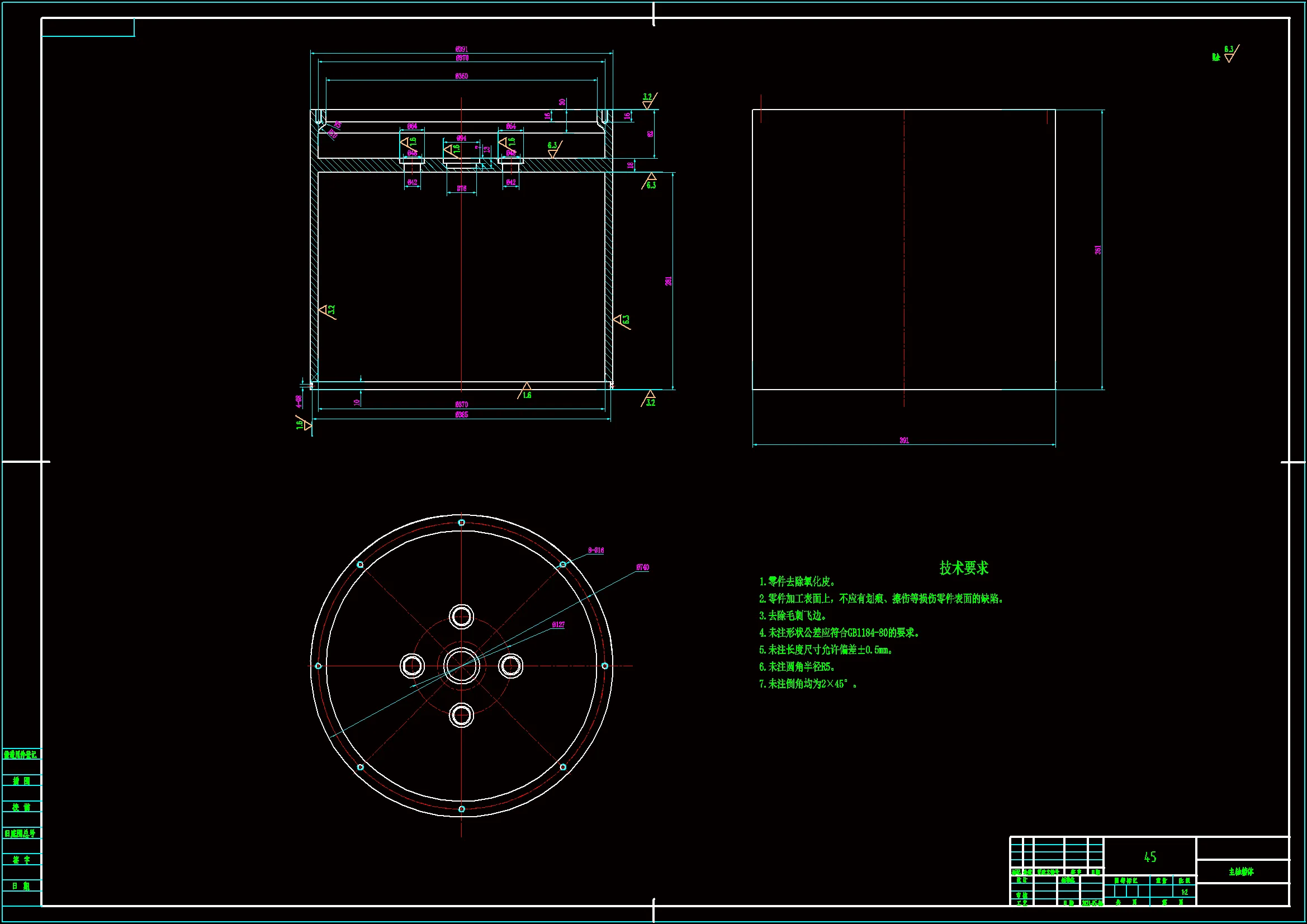Select the 主轴箱体 part name cell

pos(1241,871)
